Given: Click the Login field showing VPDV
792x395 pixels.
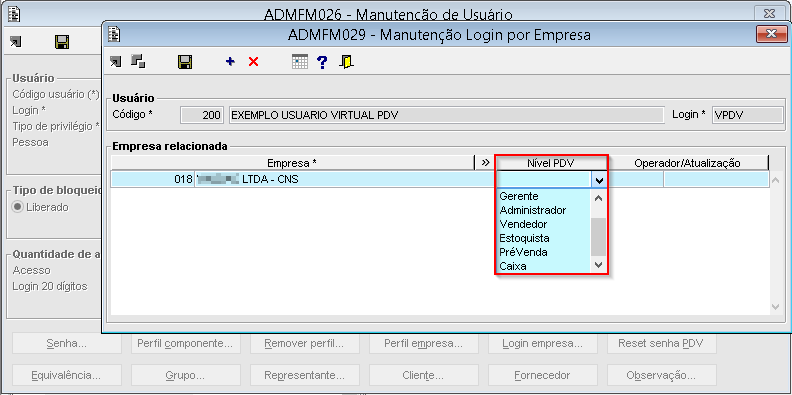Looking at the screenshot, I should 747,115.
